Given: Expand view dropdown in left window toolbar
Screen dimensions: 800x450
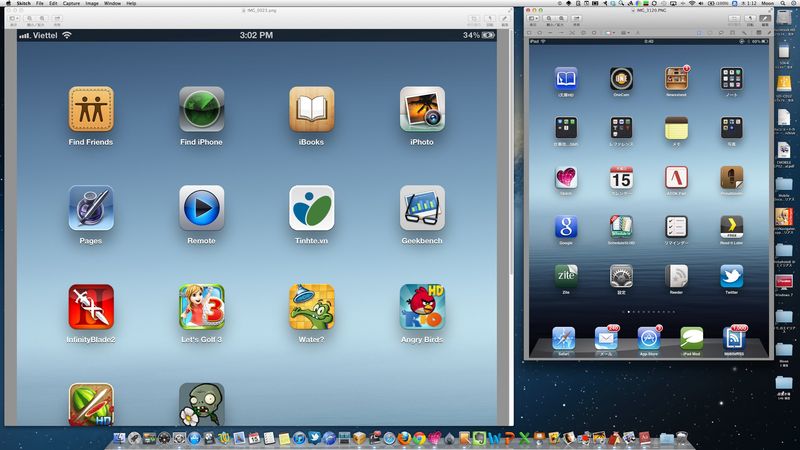Looking at the screenshot, I should 14,18.
